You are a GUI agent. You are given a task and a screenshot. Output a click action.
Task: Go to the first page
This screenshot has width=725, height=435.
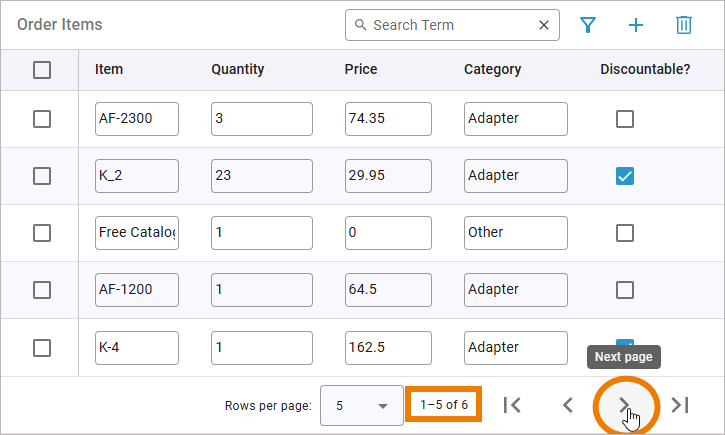point(512,405)
